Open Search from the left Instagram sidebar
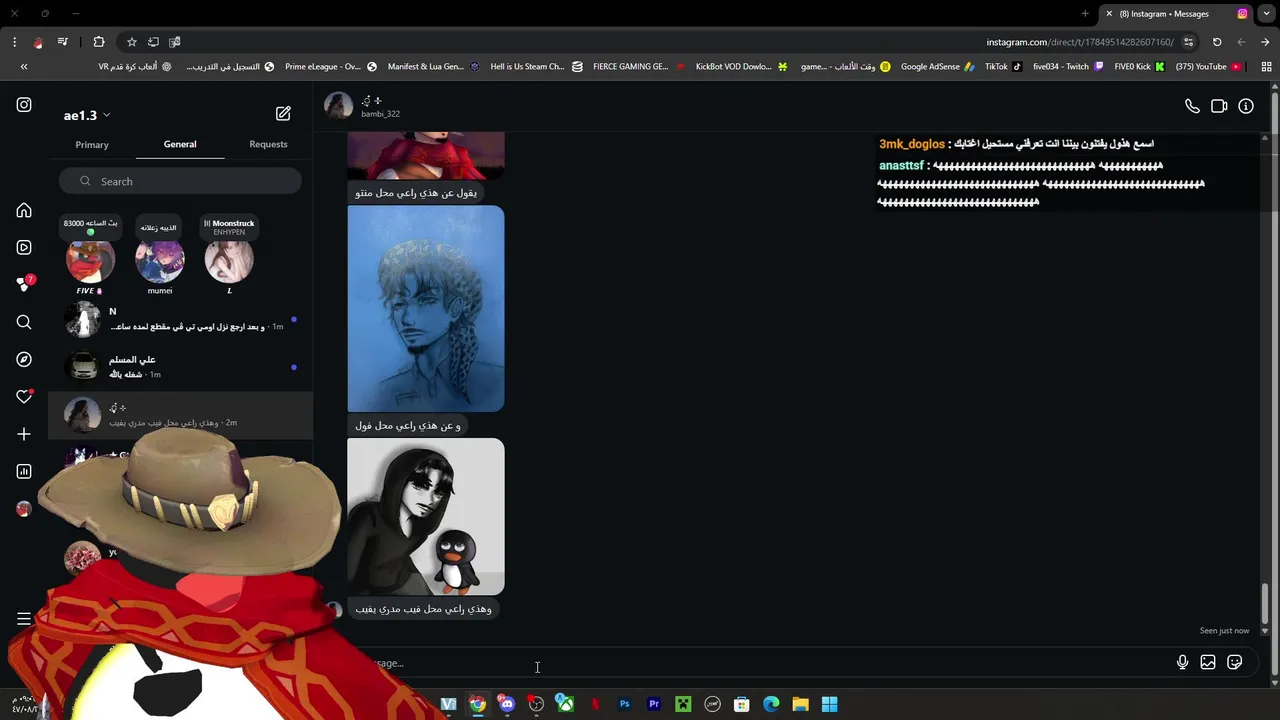The width and height of the screenshot is (1280, 720). [24, 322]
